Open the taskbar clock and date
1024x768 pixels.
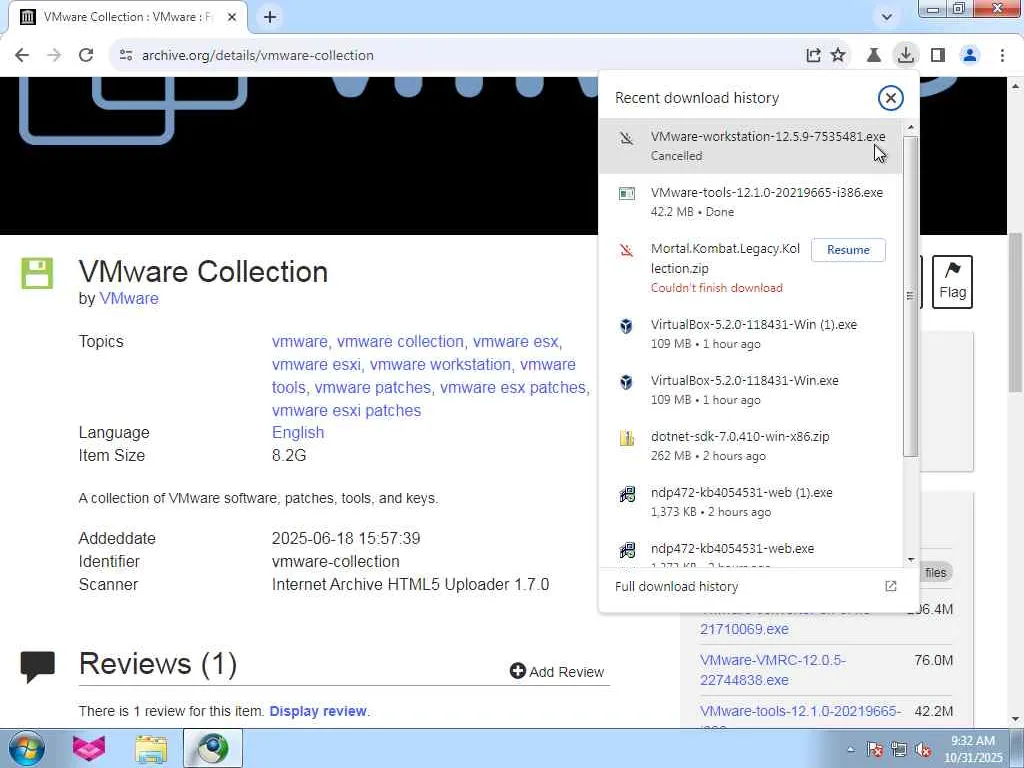pyautogui.click(x=973, y=749)
